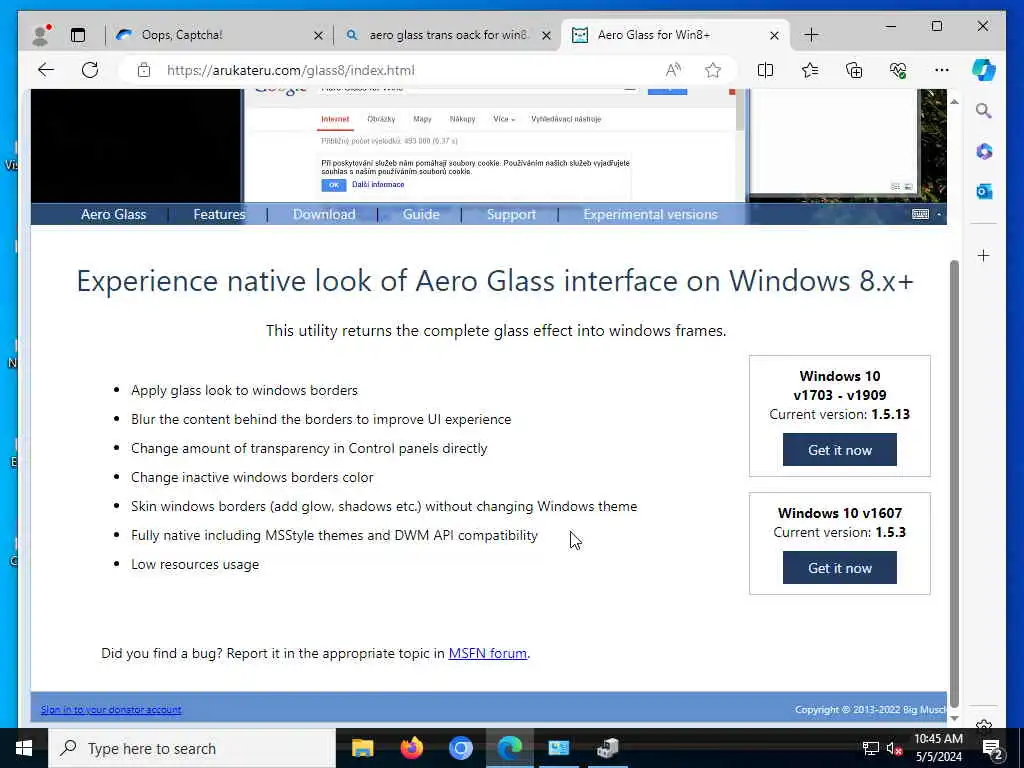Click scrollbar up arrow on page
Image resolution: width=1024 pixels, height=768 pixels.
(954, 102)
